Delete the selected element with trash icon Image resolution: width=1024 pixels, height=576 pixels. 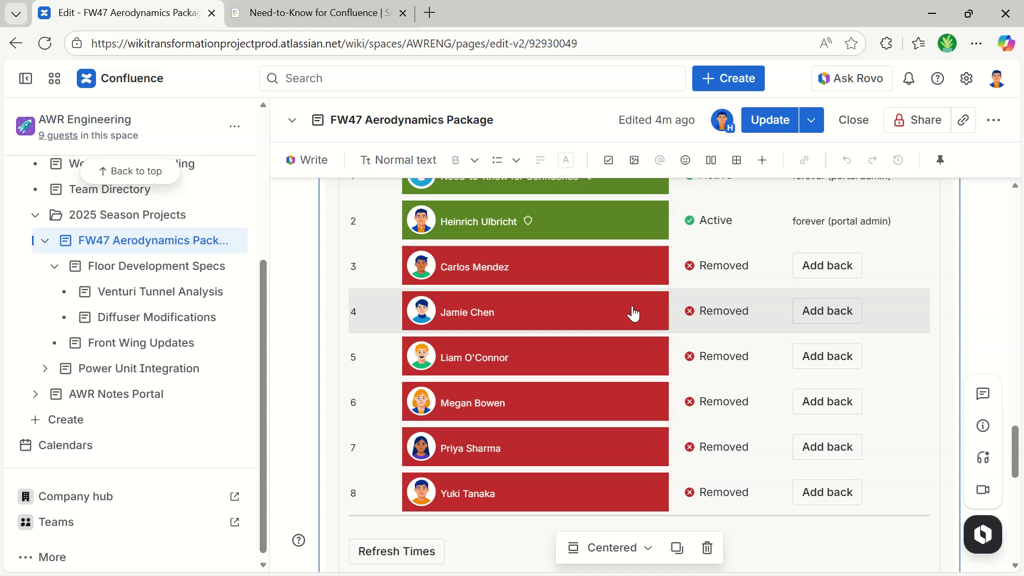click(707, 548)
